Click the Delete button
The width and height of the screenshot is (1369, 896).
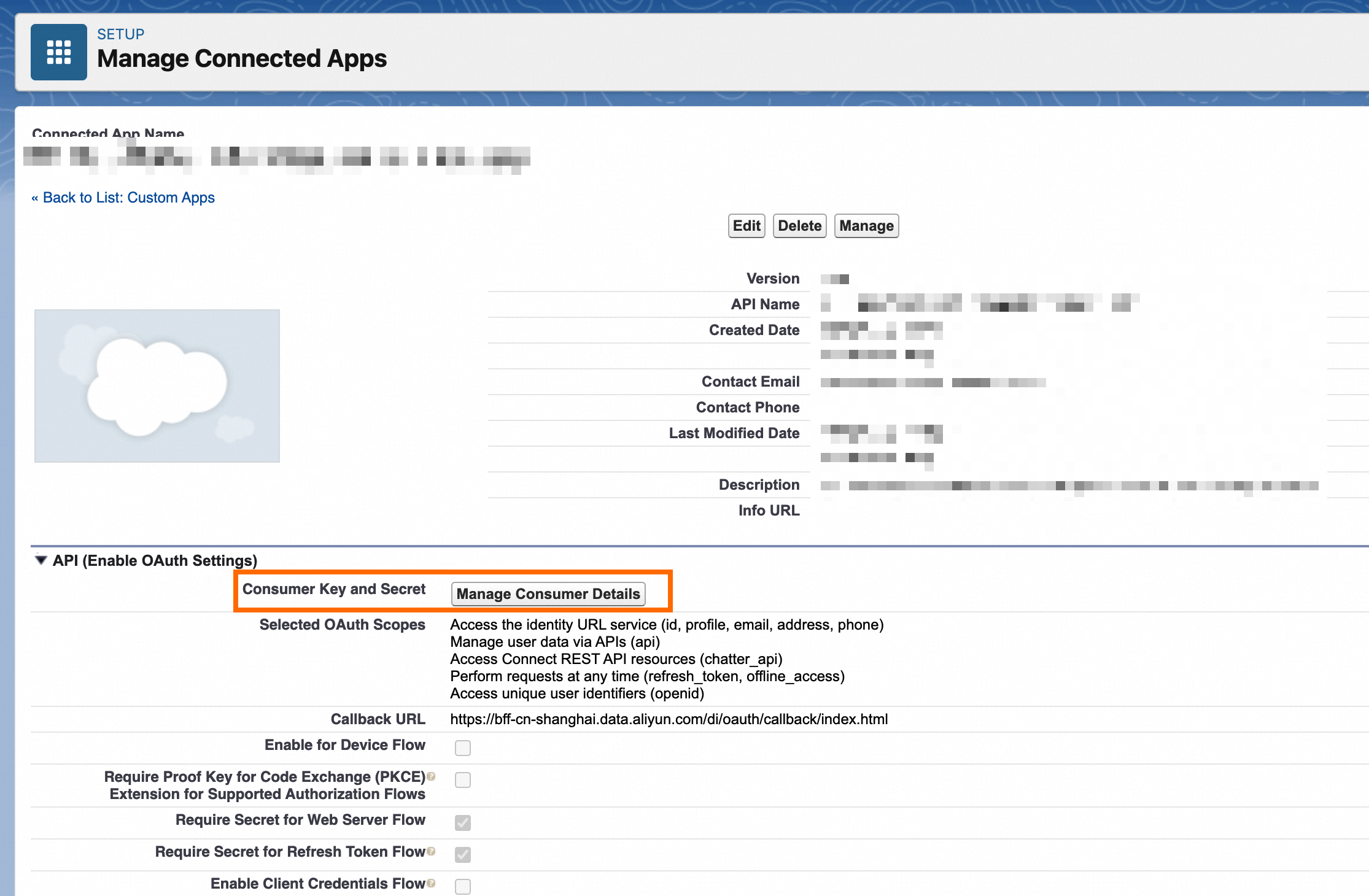(799, 226)
